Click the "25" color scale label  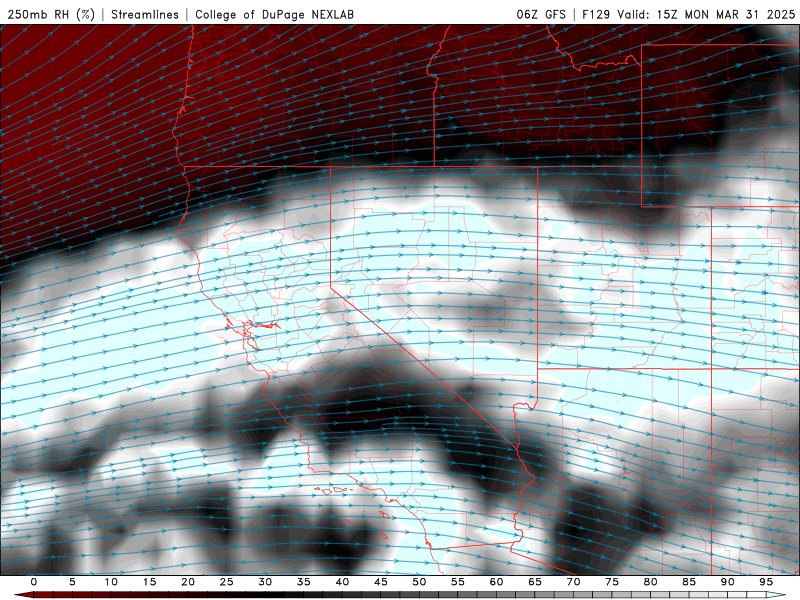point(227,582)
